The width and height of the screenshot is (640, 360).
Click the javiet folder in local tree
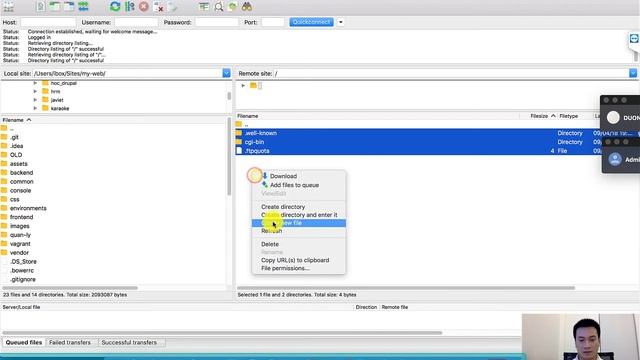[57, 100]
